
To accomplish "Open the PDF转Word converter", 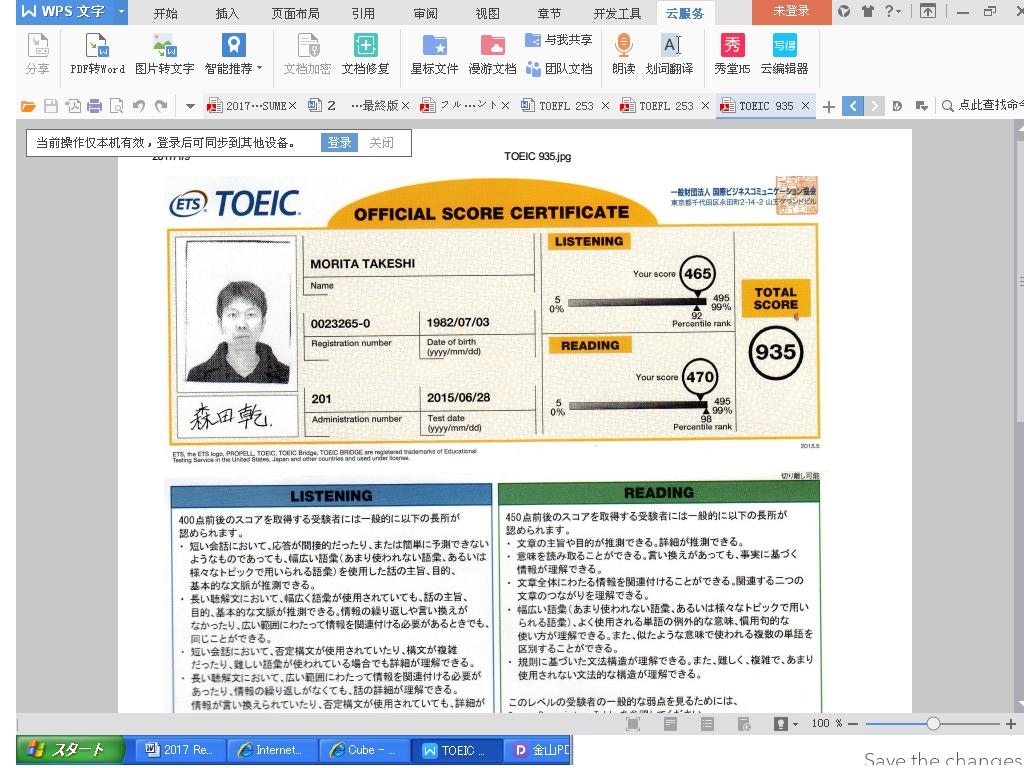I will (x=97, y=54).
